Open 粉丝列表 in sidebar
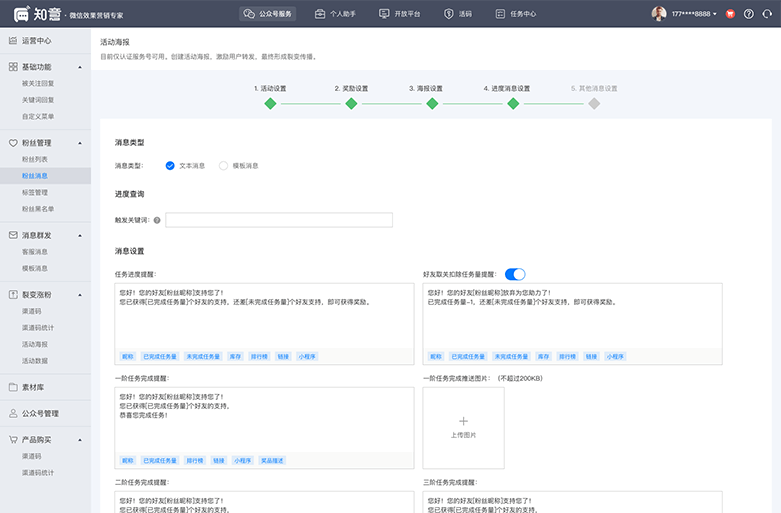781x513 pixels. pyautogui.click(x=35, y=159)
